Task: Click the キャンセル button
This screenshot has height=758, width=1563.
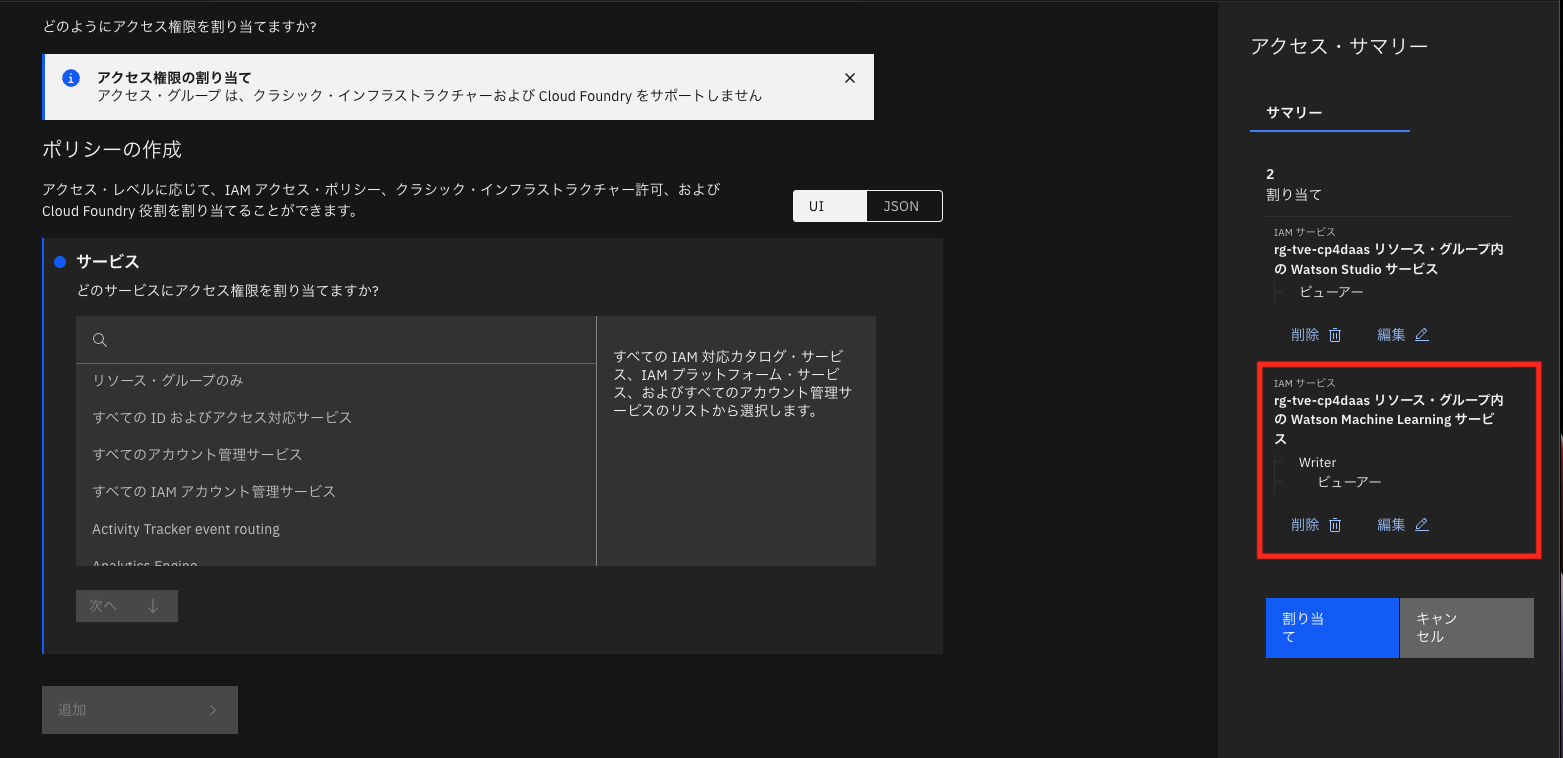Action: tap(1465, 627)
